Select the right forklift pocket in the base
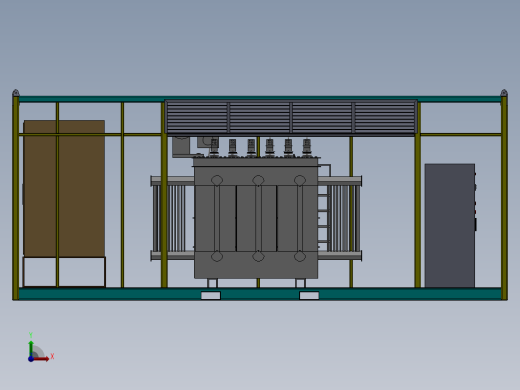Image resolution: width=520 pixels, height=390 pixels. point(309,295)
